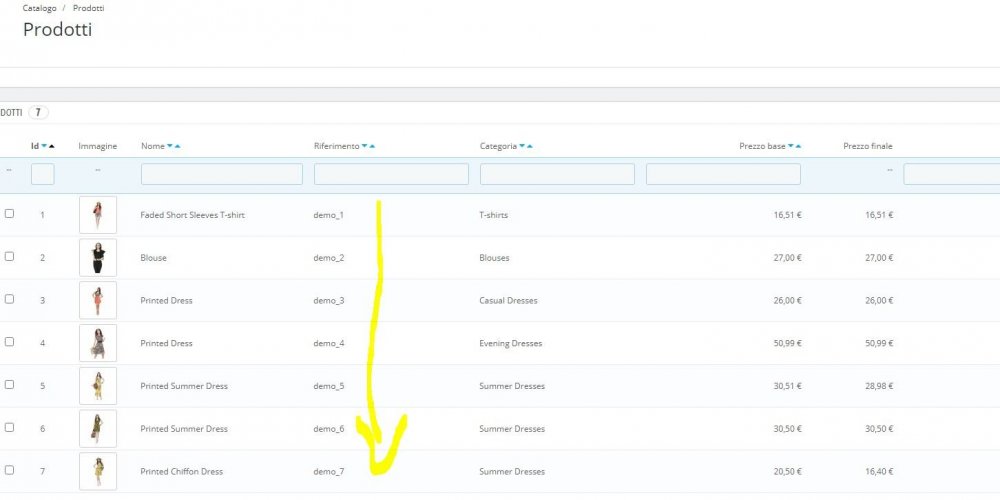Sort Id column descending arrow
1000x500 pixels.
[x=44, y=147]
